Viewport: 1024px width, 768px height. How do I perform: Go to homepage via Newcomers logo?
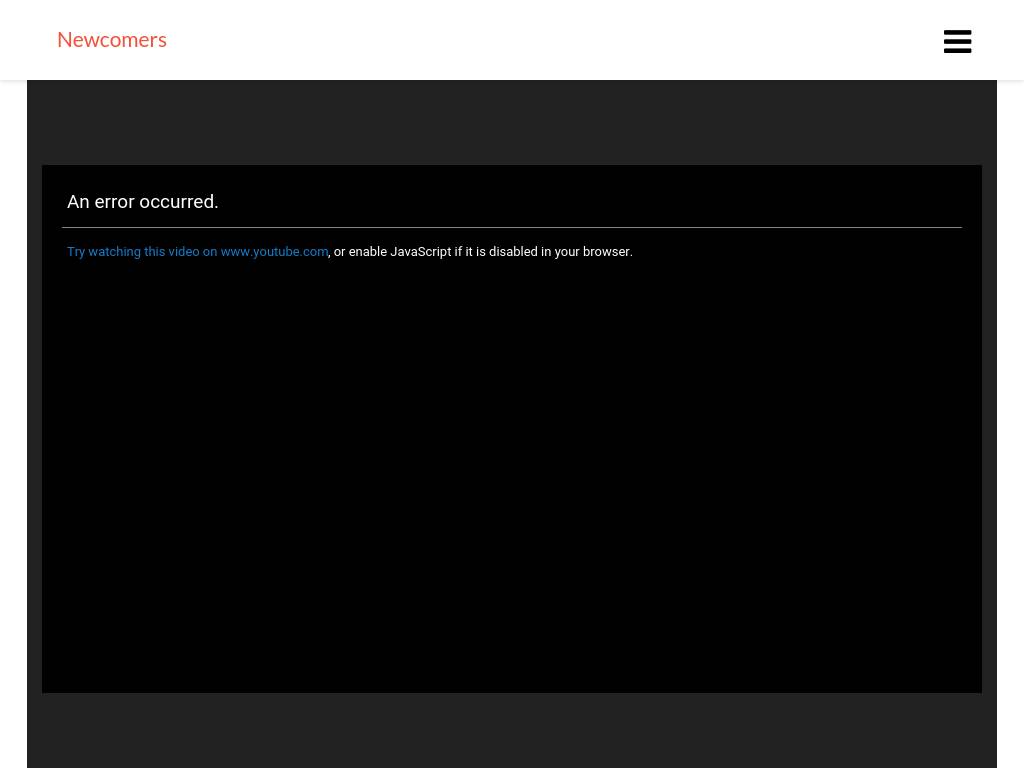[x=112, y=39]
